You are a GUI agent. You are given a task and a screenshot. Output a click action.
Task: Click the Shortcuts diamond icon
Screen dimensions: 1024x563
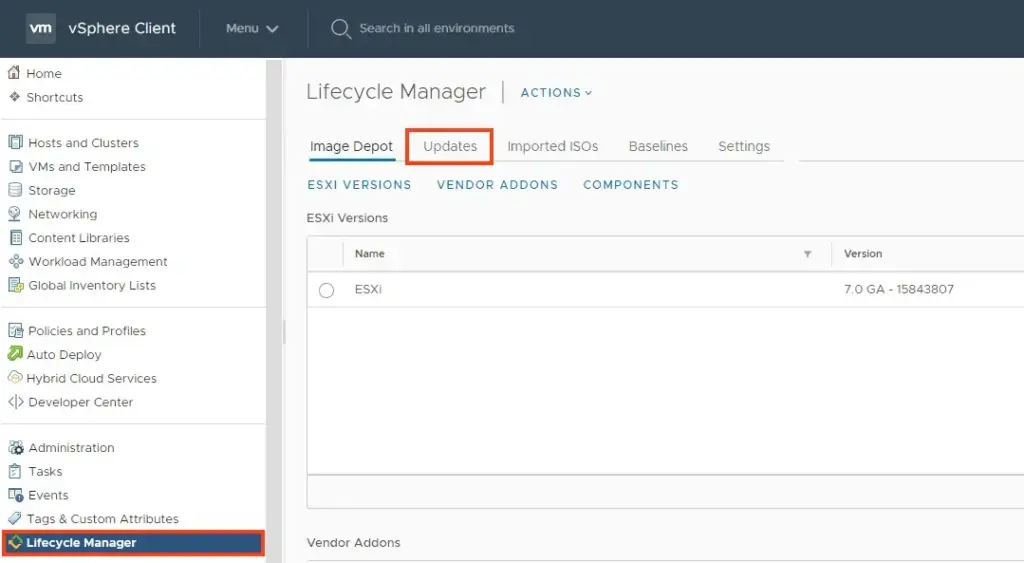click(x=14, y=97)
